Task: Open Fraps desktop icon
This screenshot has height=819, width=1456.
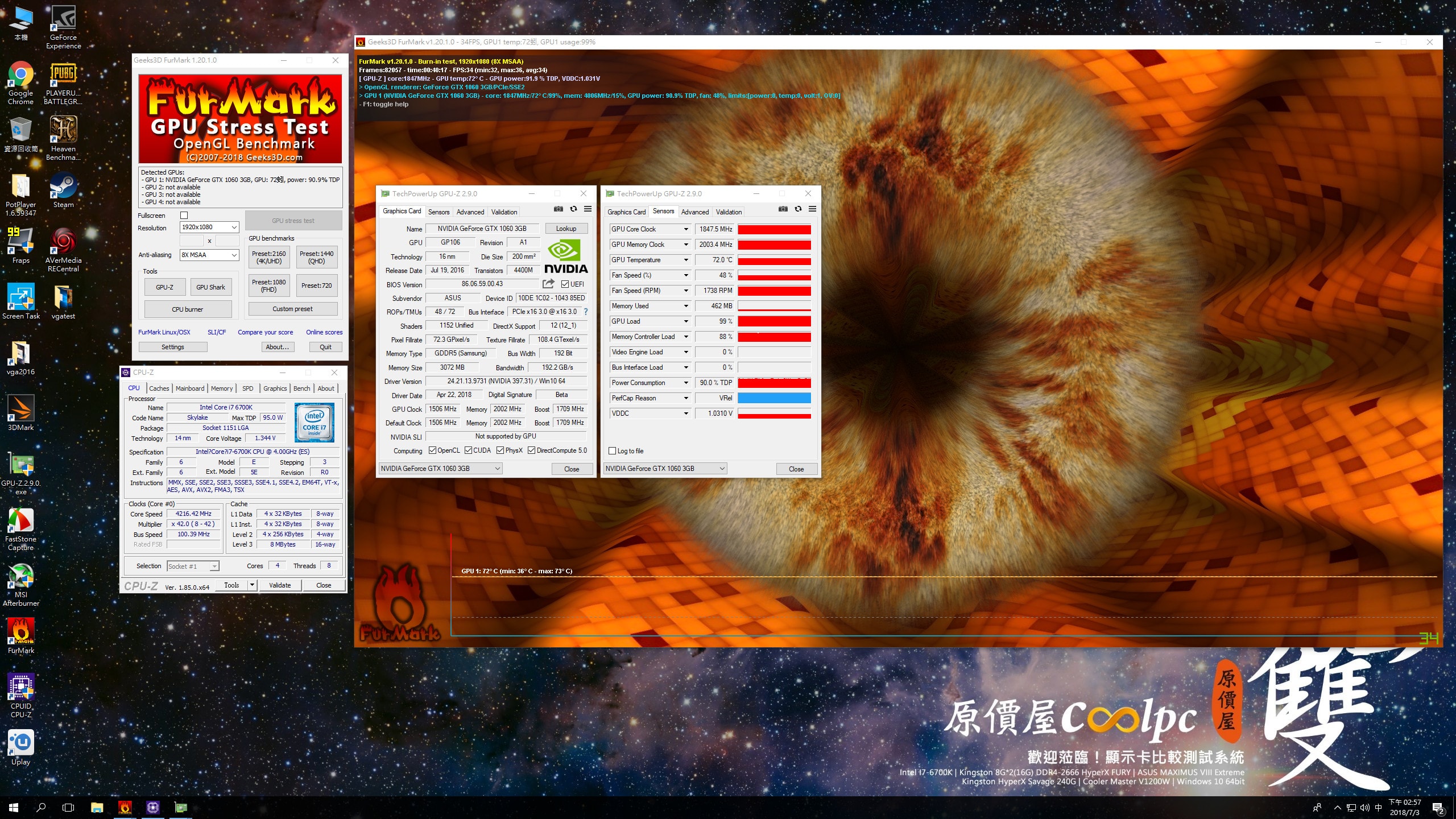Action: pos(20,246)
